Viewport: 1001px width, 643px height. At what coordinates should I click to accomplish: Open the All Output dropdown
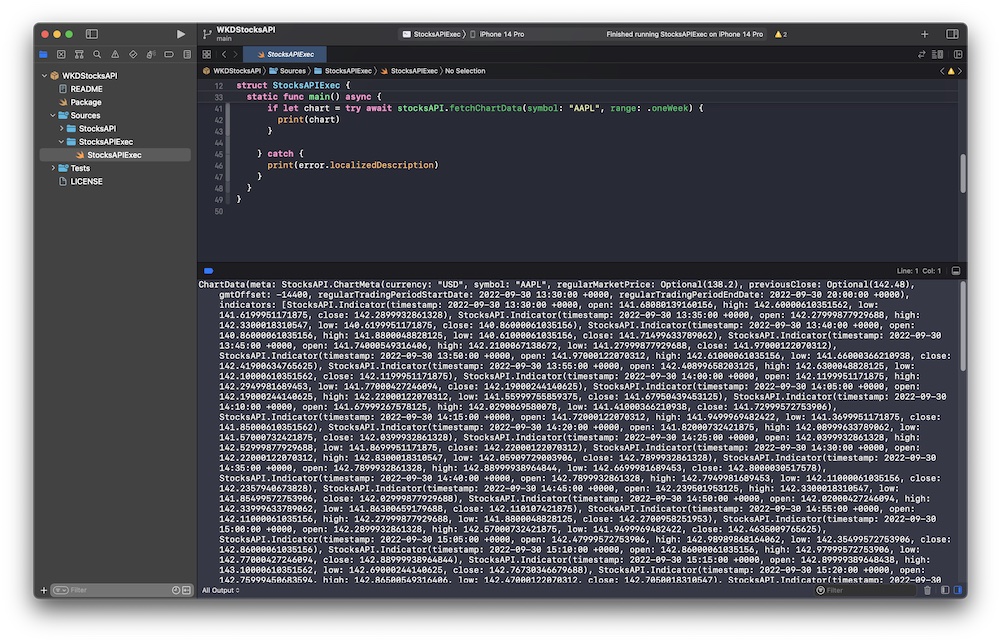click(221, 591)
